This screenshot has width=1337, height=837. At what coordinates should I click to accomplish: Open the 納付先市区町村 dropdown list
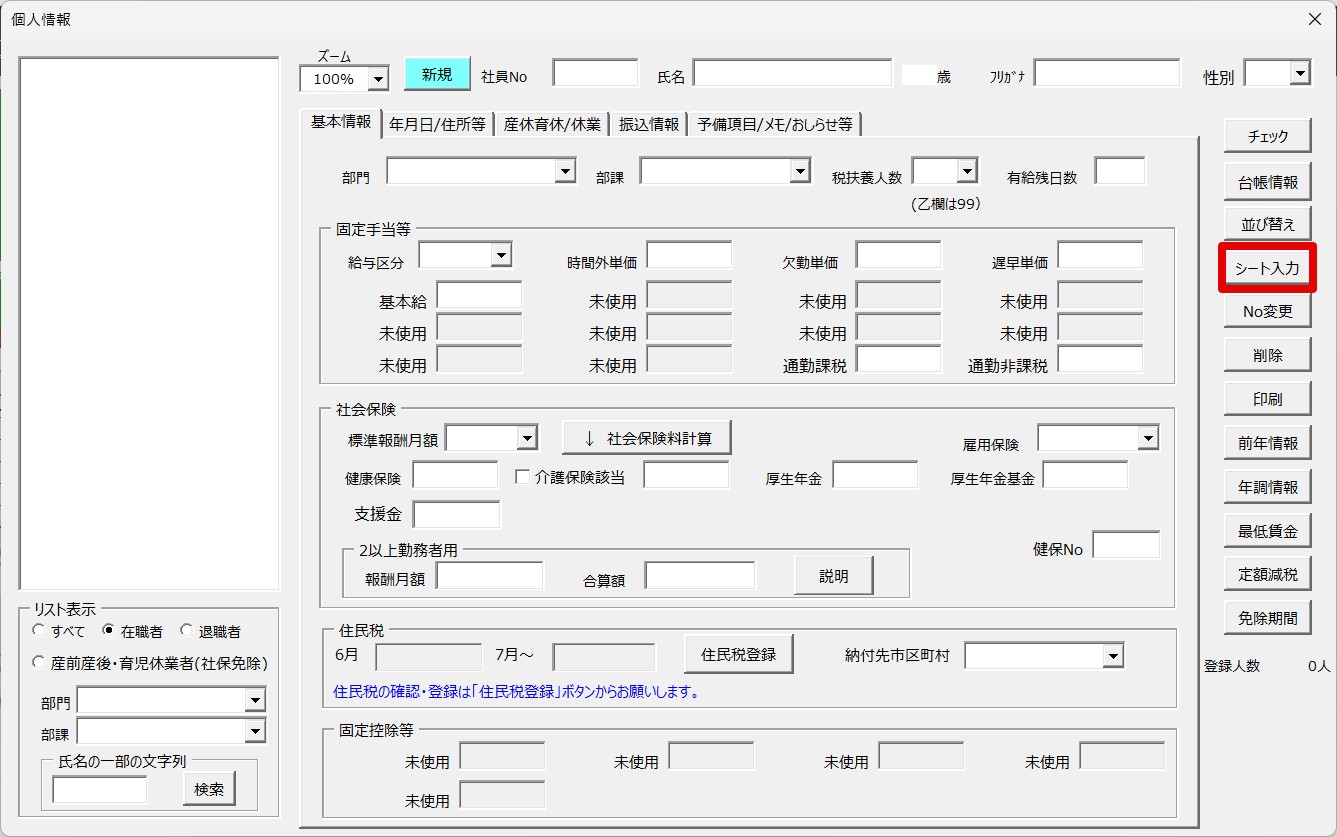(1112, 656)
